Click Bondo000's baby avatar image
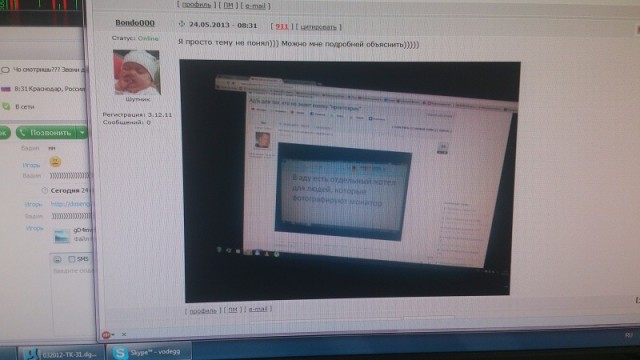 (x=136, y=72)
